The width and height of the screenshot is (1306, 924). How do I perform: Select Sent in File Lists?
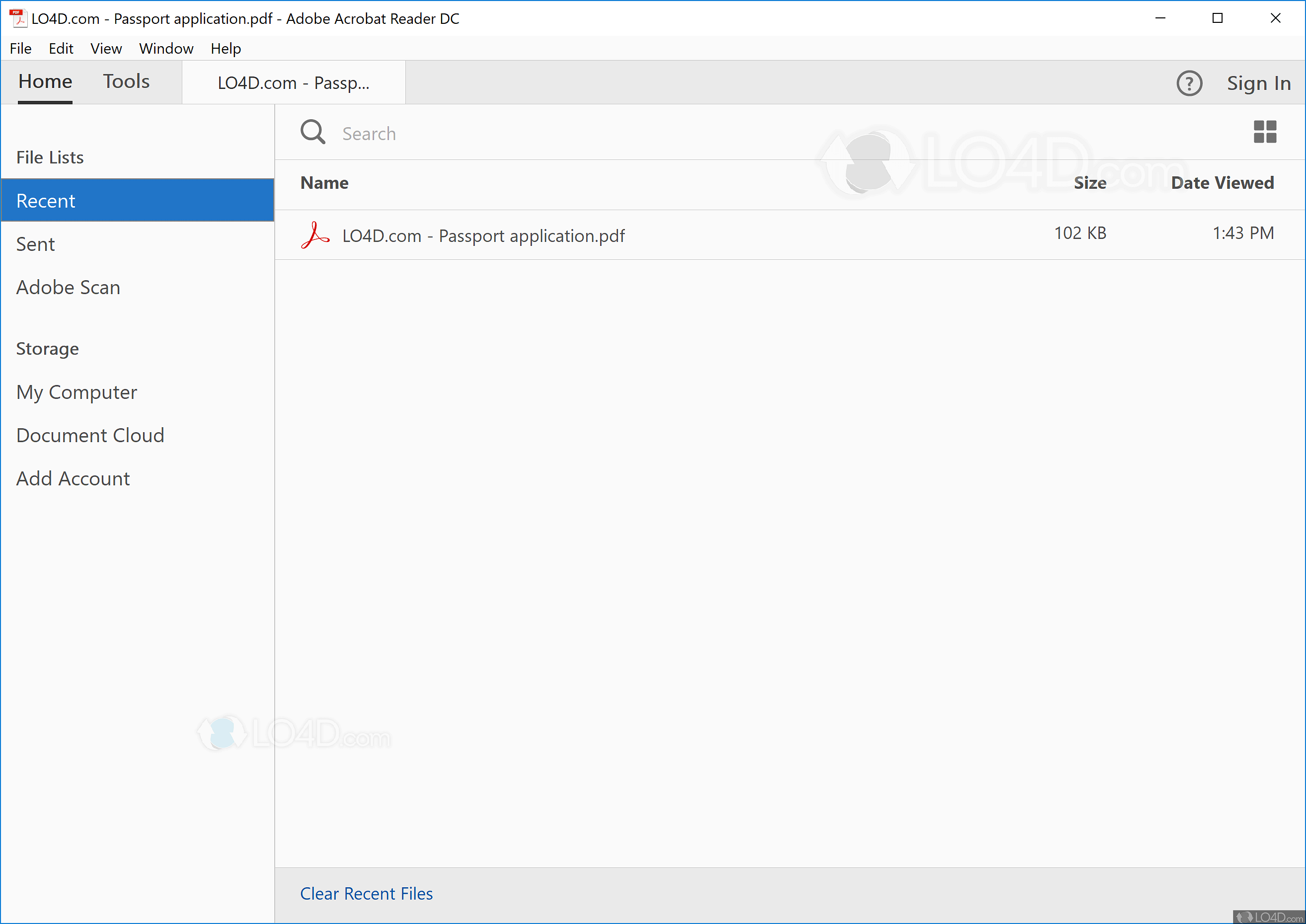click(x=35, y=244)
